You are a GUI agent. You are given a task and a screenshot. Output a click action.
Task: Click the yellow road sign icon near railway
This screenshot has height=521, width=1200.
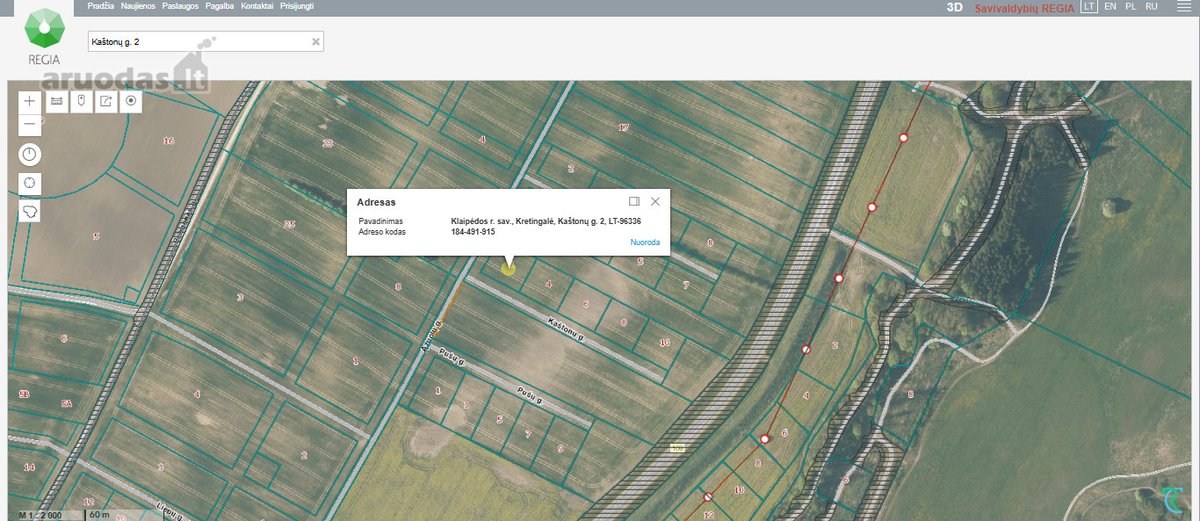(678, 447)
